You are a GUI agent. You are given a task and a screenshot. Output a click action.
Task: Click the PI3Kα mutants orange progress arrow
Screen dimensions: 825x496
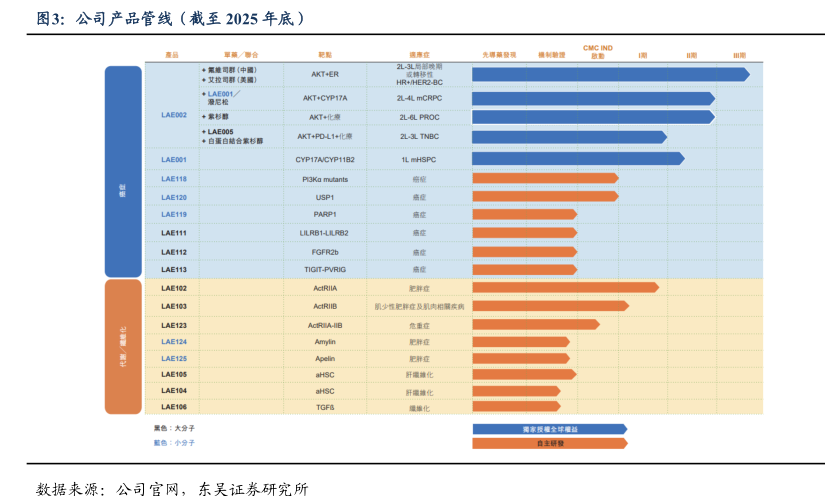pyautogui.click(x=544, y=179)
